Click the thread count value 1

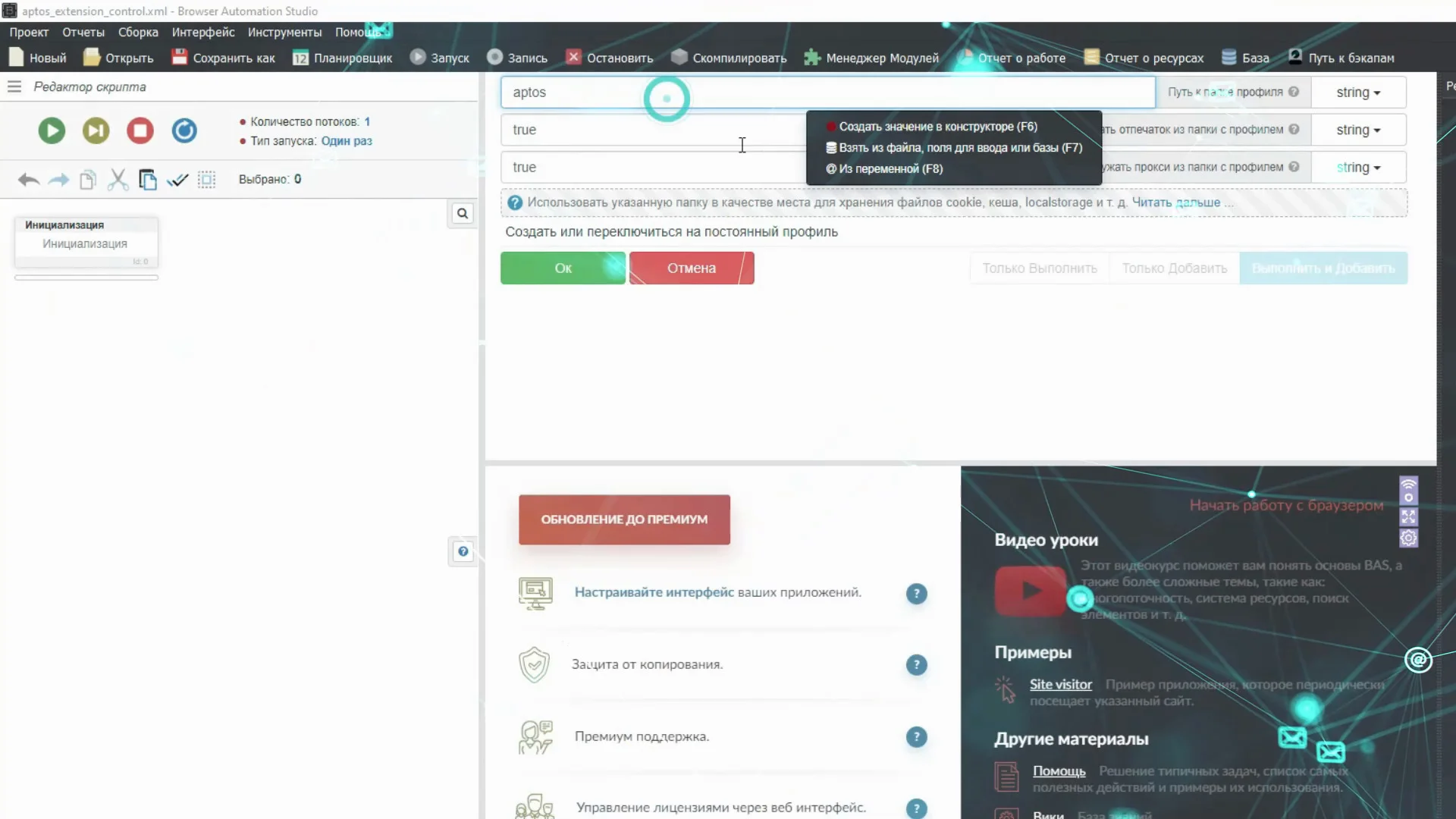pyautogui.click(x=367, y=122)
